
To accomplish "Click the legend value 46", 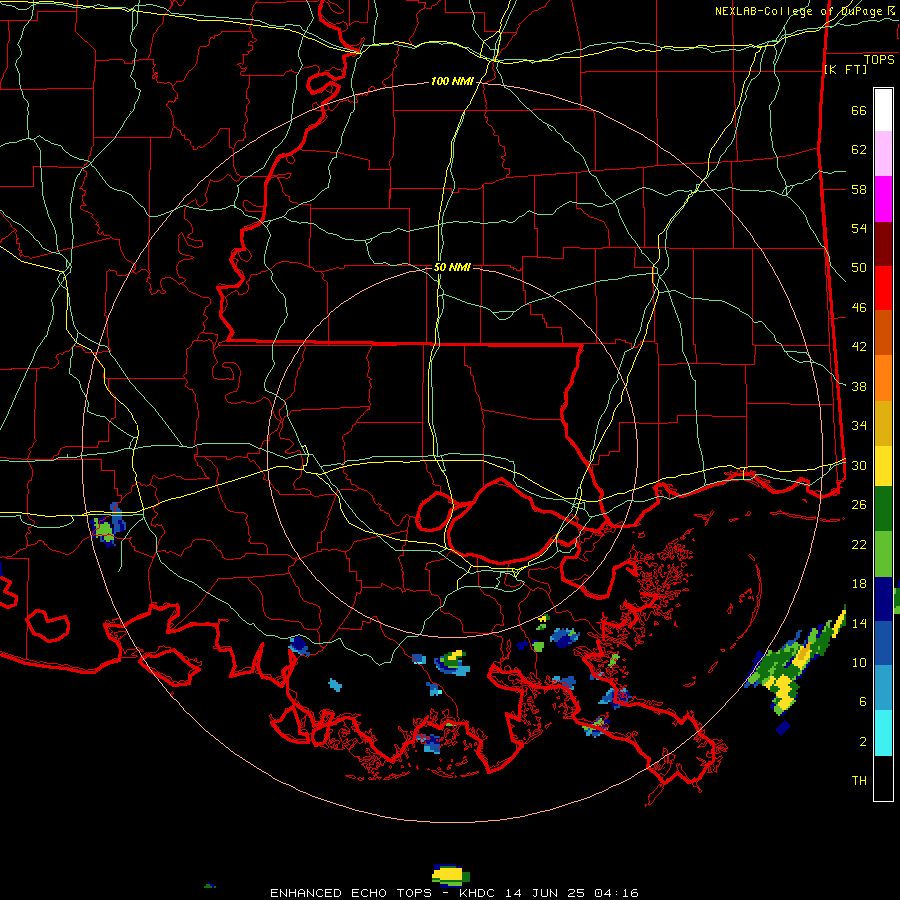I will coord(859,308).
